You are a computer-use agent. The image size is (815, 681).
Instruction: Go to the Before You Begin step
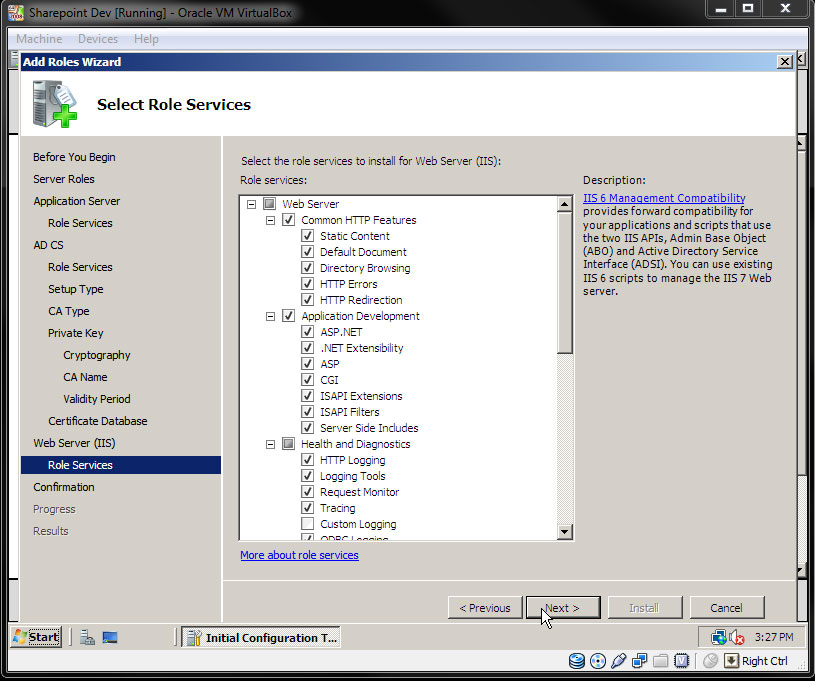click(x=74, y=157)
